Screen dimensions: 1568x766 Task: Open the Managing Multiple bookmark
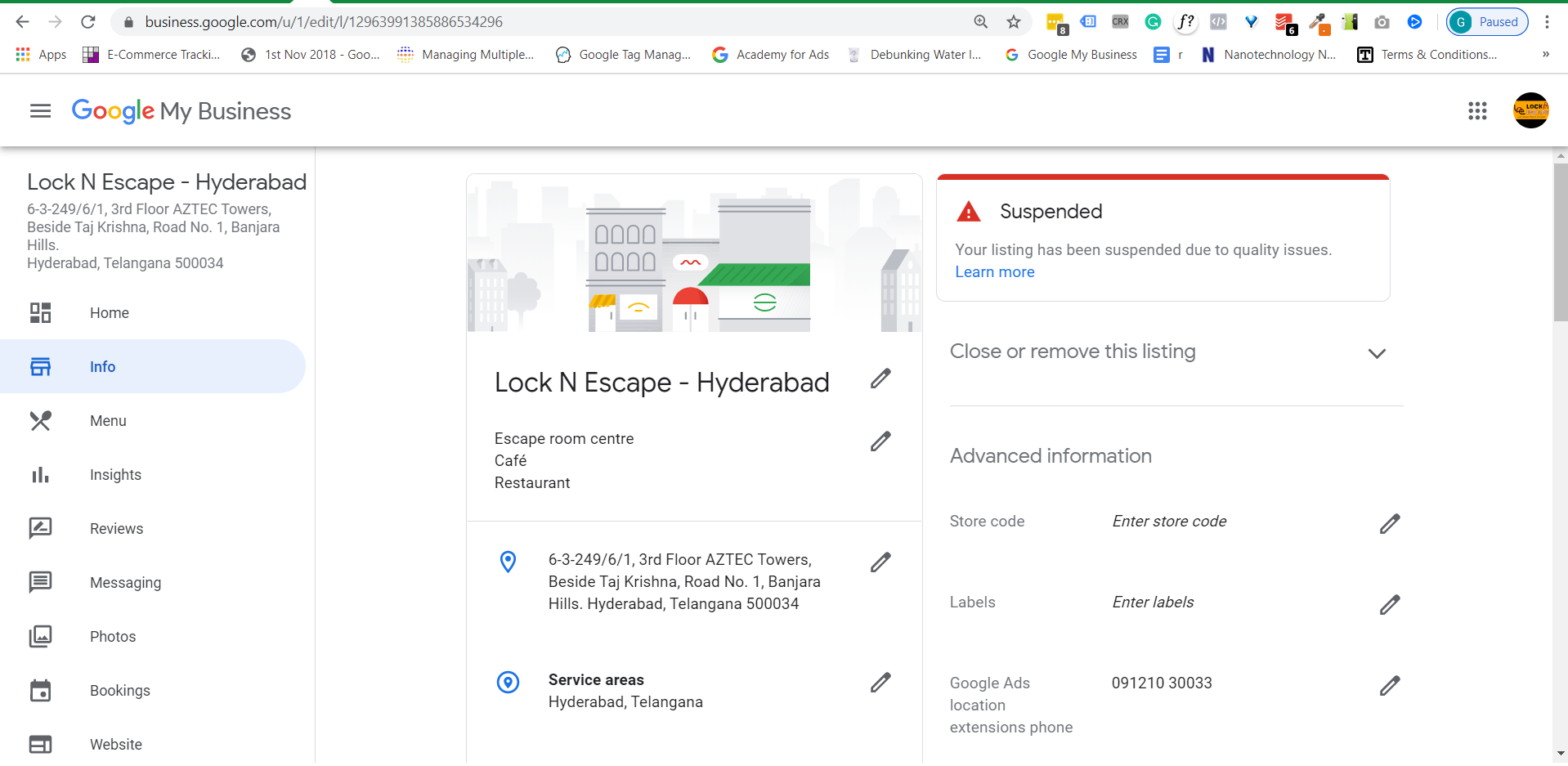pyautogui.click(x=465, y=55)
